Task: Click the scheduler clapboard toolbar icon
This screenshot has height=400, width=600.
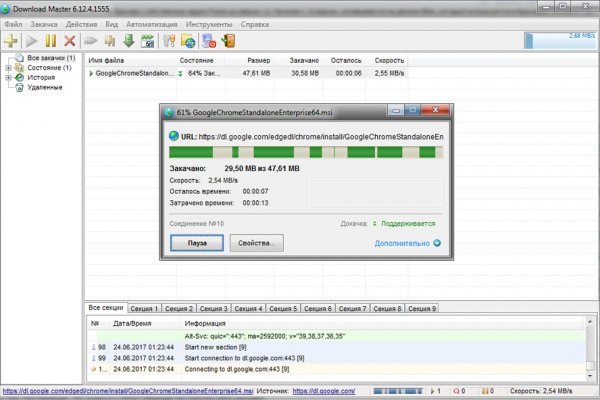Action: 147,41
